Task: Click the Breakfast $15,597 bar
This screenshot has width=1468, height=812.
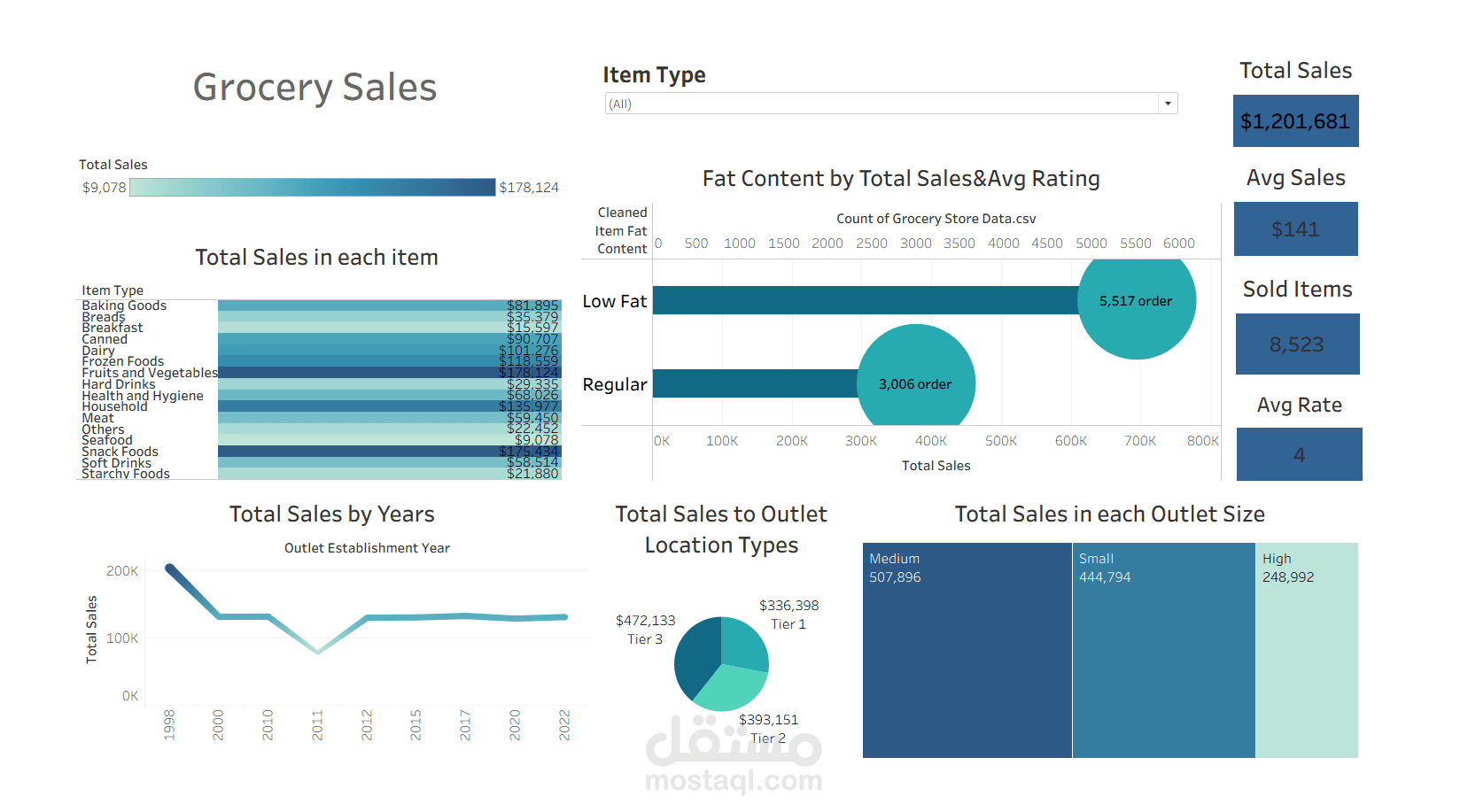Action: coord(390,328)
